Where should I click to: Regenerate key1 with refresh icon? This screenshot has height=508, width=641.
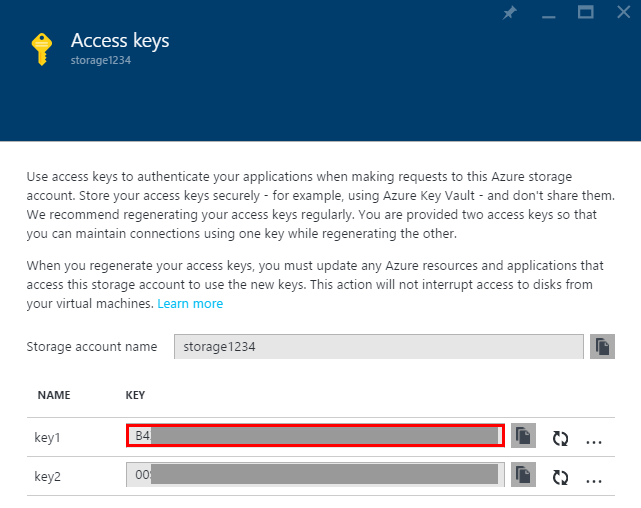click(x=560, y=439)
